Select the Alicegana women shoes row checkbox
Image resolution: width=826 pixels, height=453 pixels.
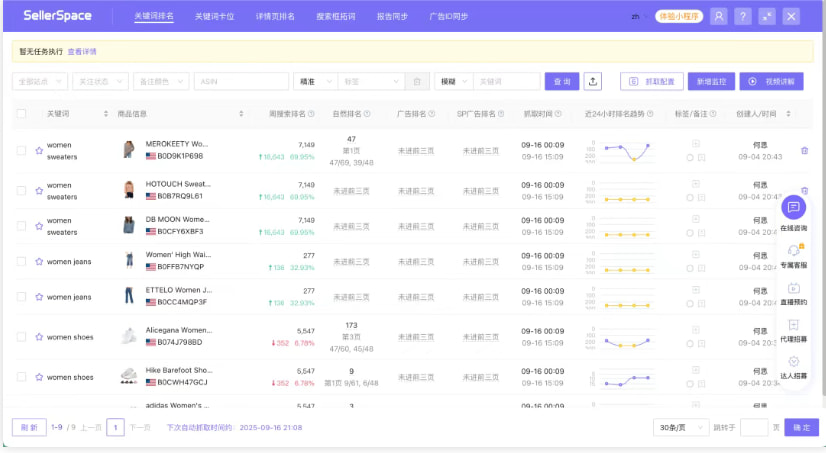coord(21,337)
